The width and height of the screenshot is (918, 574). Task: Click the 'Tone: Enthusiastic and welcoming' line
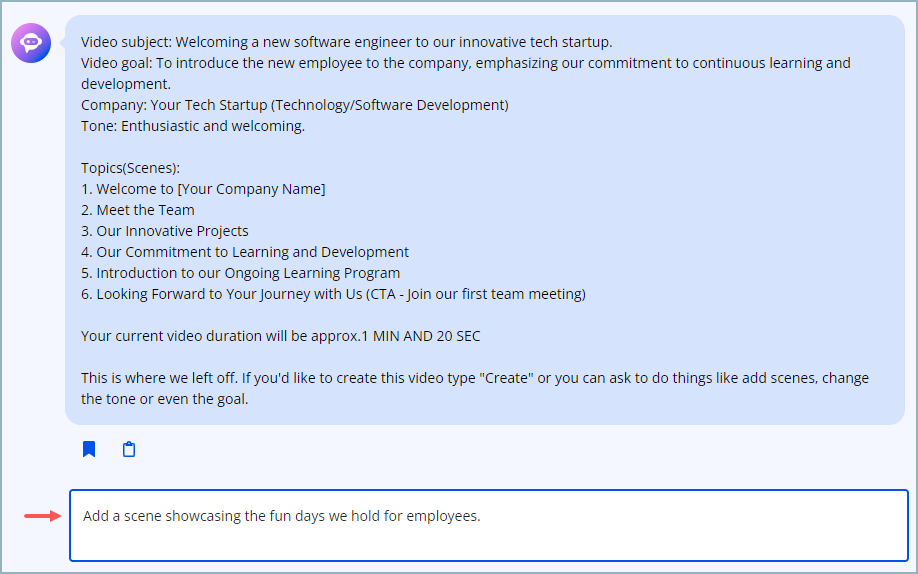pos(193,126)
